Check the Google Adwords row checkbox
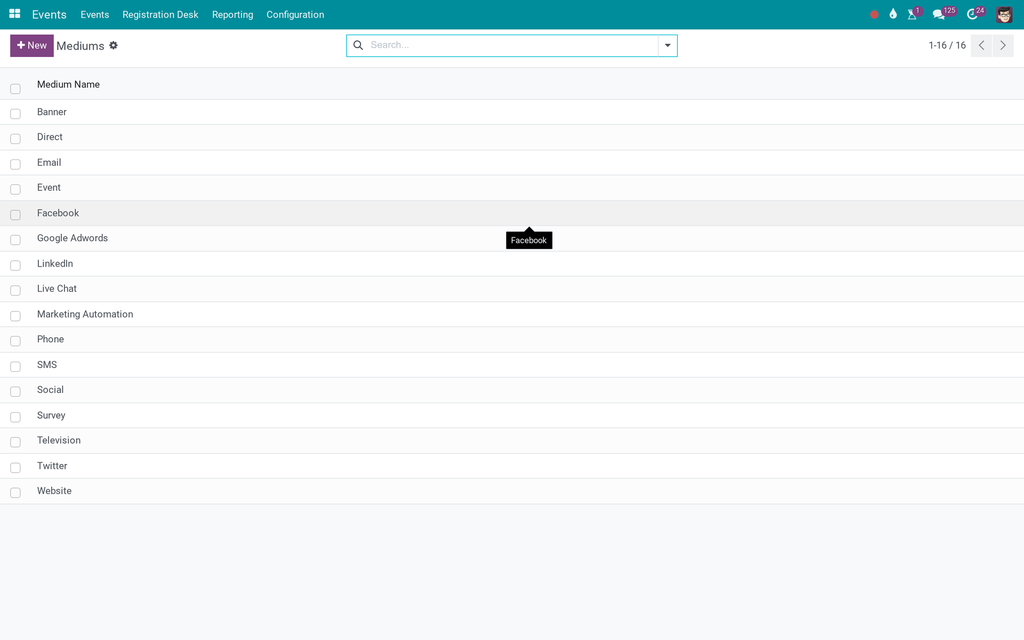Image resolution: width=1024 pixels, height=640 pixels. tap(16, 240)
